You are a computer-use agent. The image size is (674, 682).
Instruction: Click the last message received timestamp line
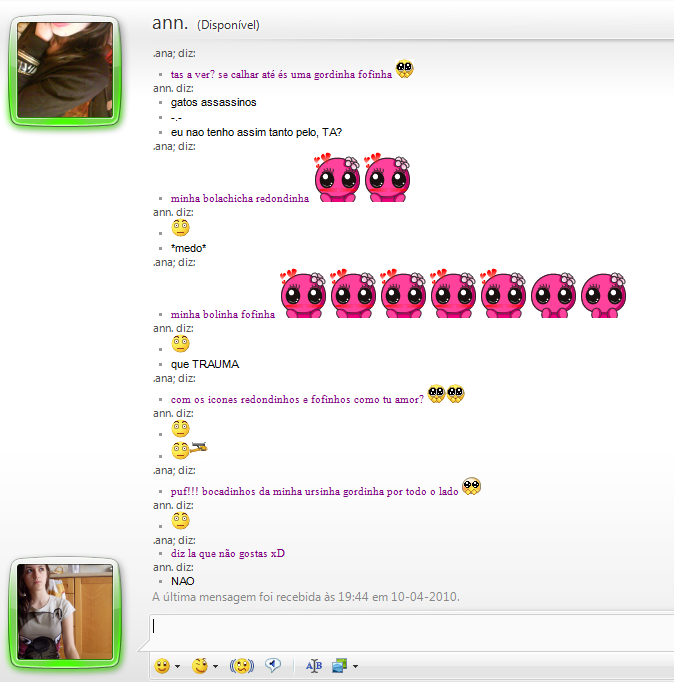click(x=306, y=597)
